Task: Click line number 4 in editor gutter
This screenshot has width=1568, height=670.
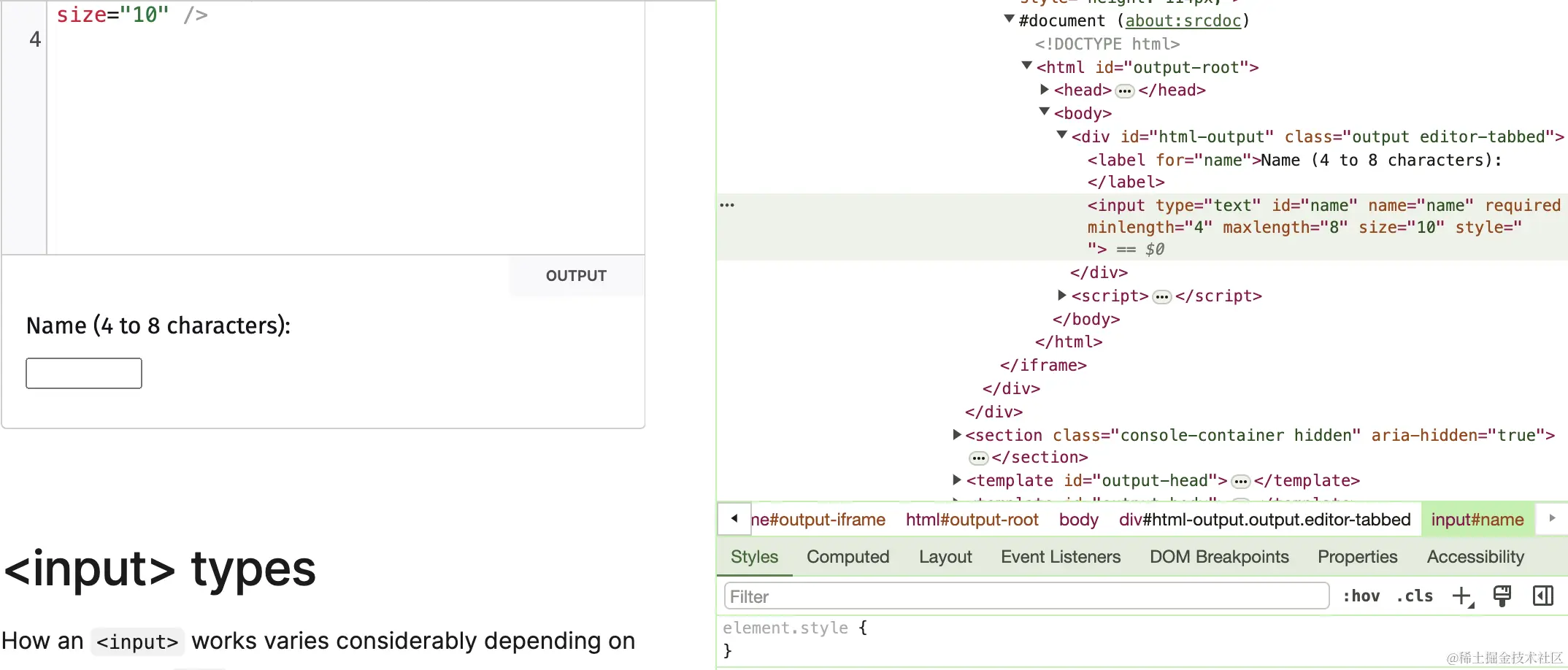Action: 35,39
